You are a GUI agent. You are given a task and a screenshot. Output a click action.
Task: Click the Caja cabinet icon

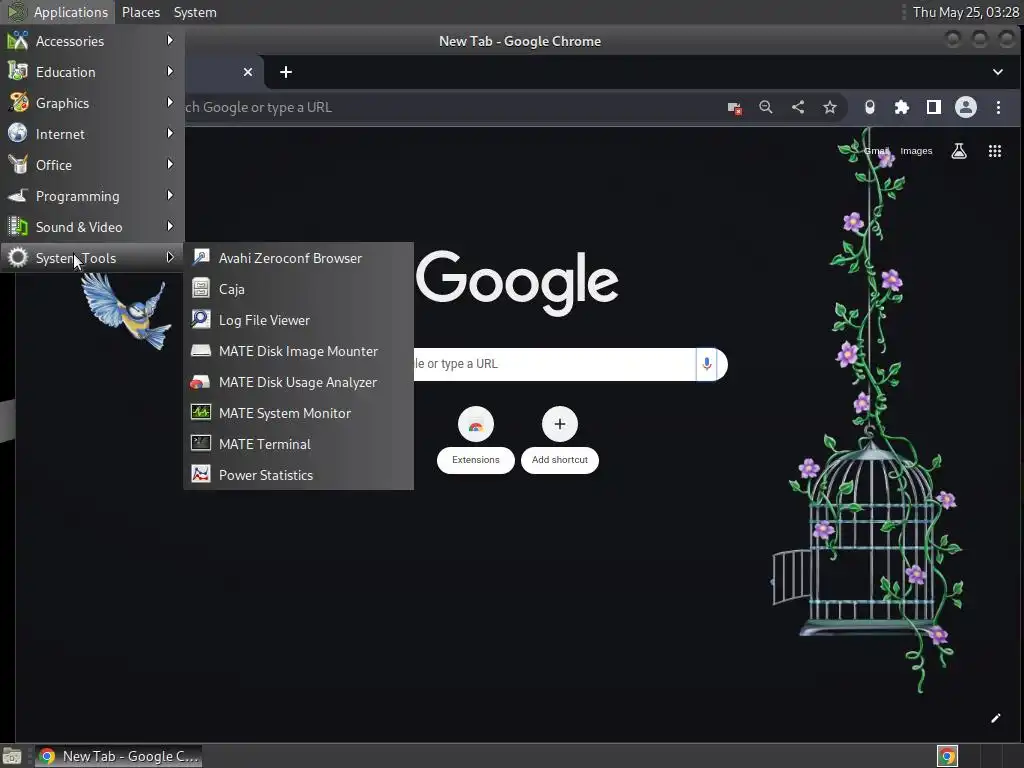[x=201, y=288]
